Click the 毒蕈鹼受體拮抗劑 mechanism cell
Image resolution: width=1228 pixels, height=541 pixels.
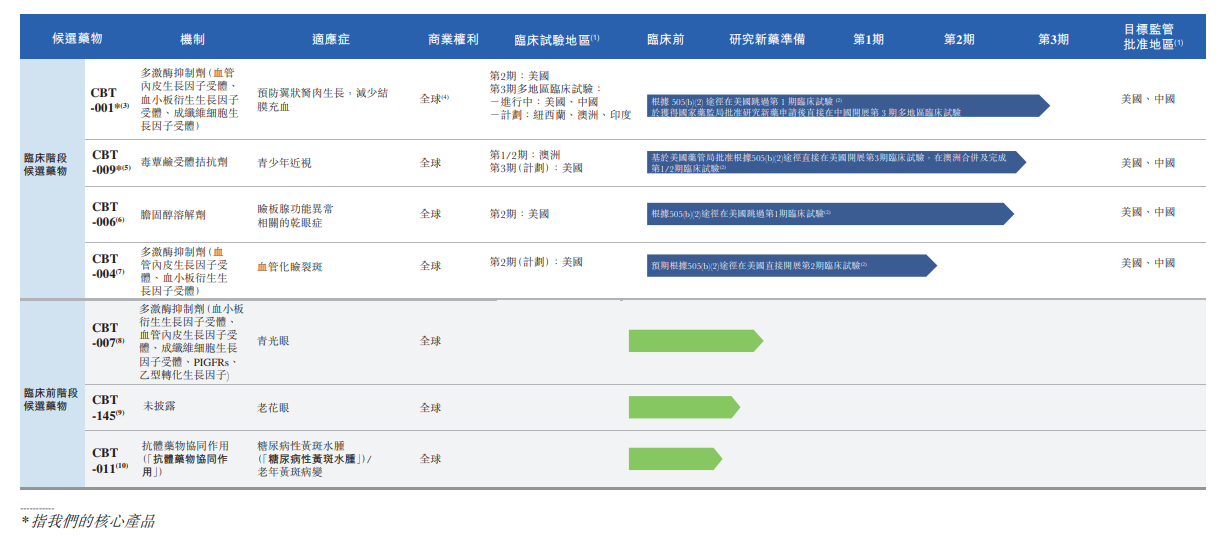184,162
